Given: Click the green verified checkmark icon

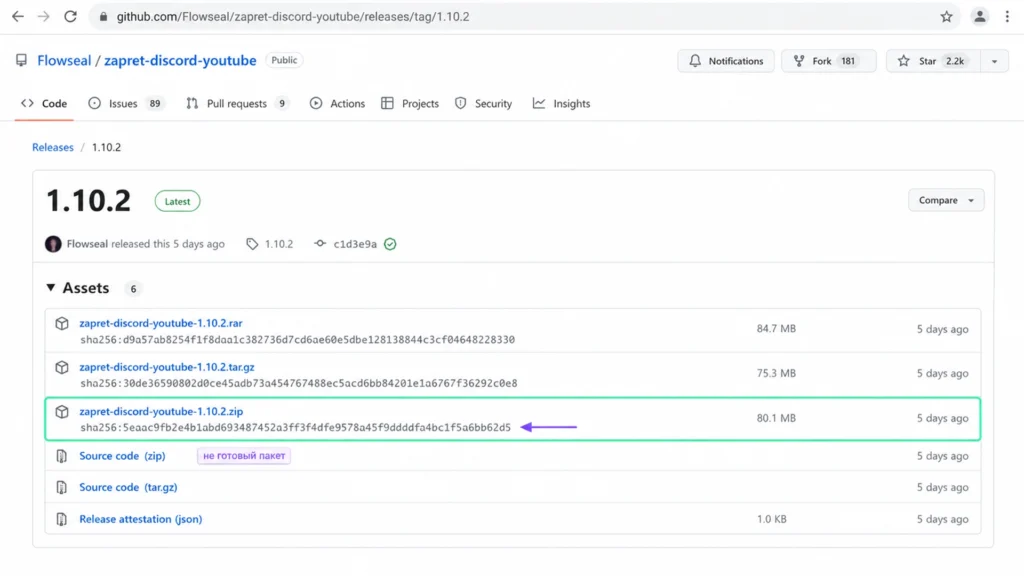Looking at the screenshot, I should 390,244.
